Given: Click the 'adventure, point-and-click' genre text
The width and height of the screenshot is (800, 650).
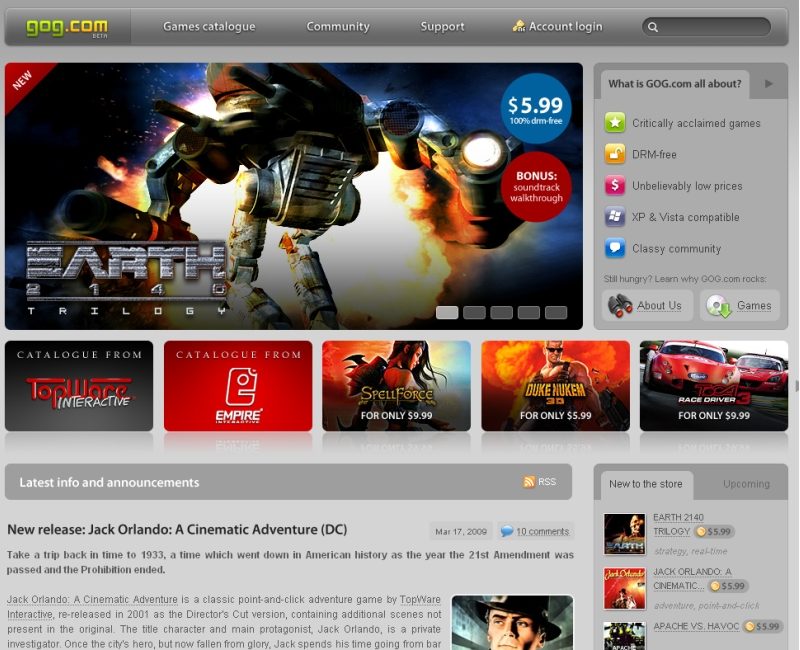Looking at the screenshot, I should 706,606.
